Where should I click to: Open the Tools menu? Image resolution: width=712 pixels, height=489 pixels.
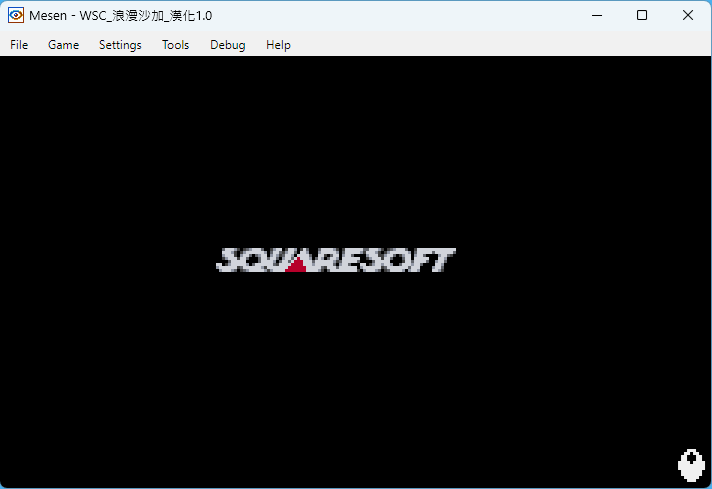175,45
